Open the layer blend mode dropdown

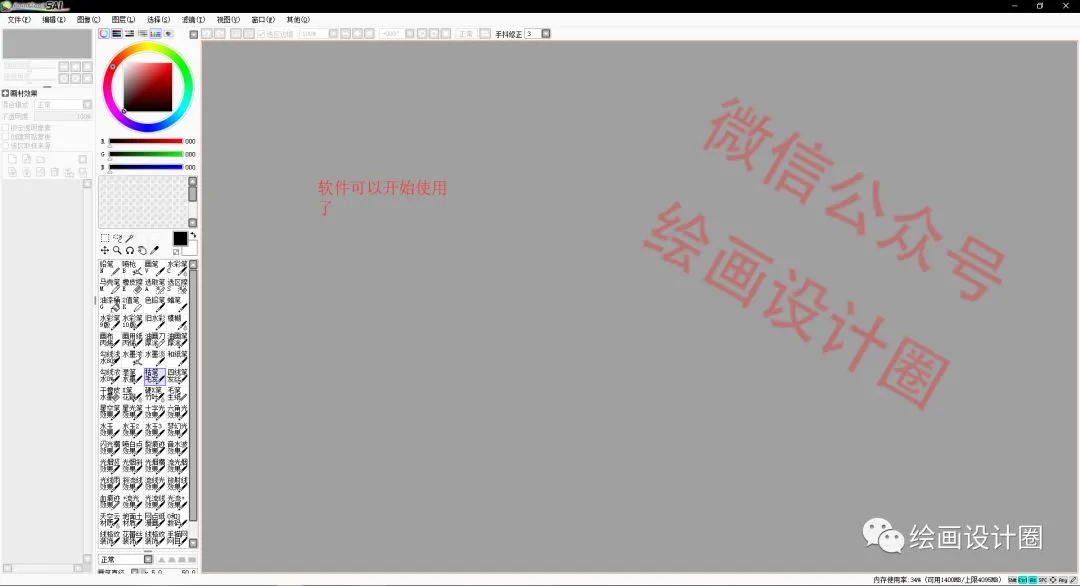pyautogui.click(x=87, y=105)
